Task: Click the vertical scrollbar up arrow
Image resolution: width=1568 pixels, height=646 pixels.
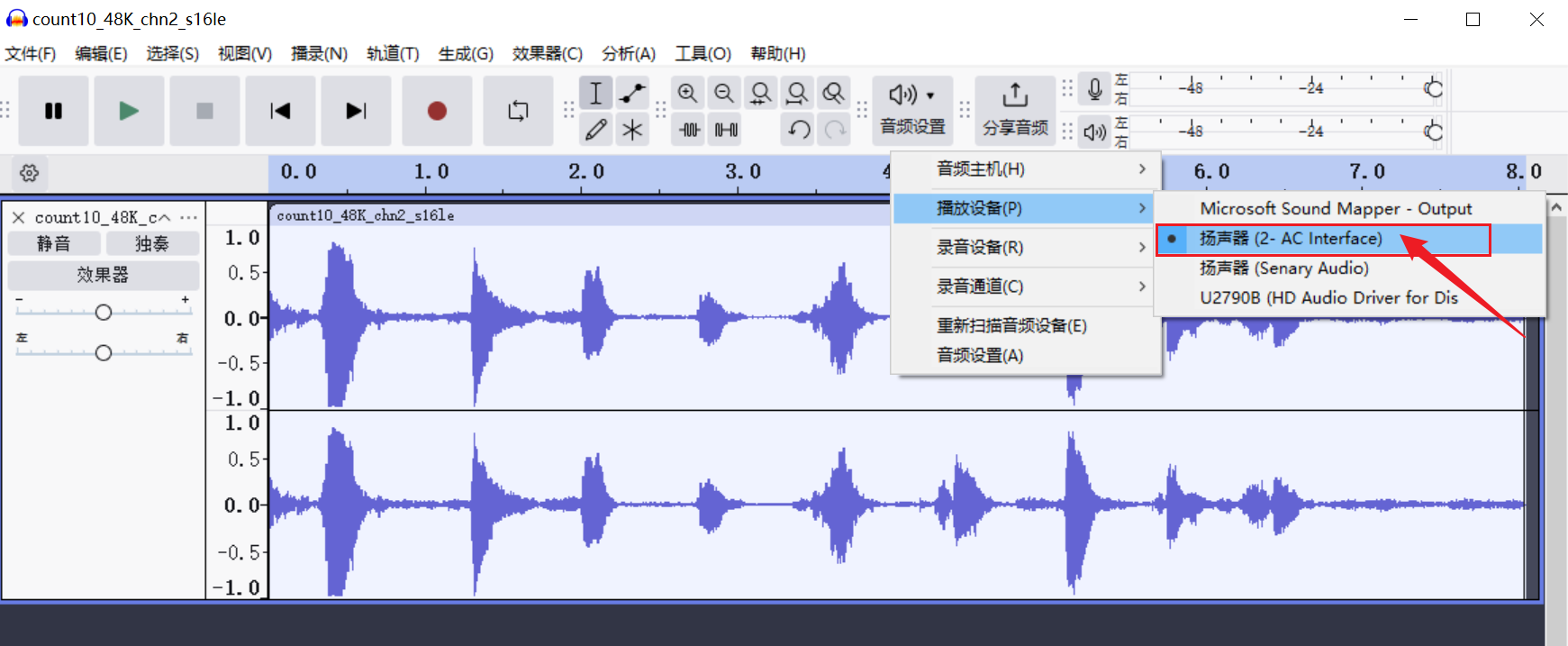Action: click(1556, 207)
